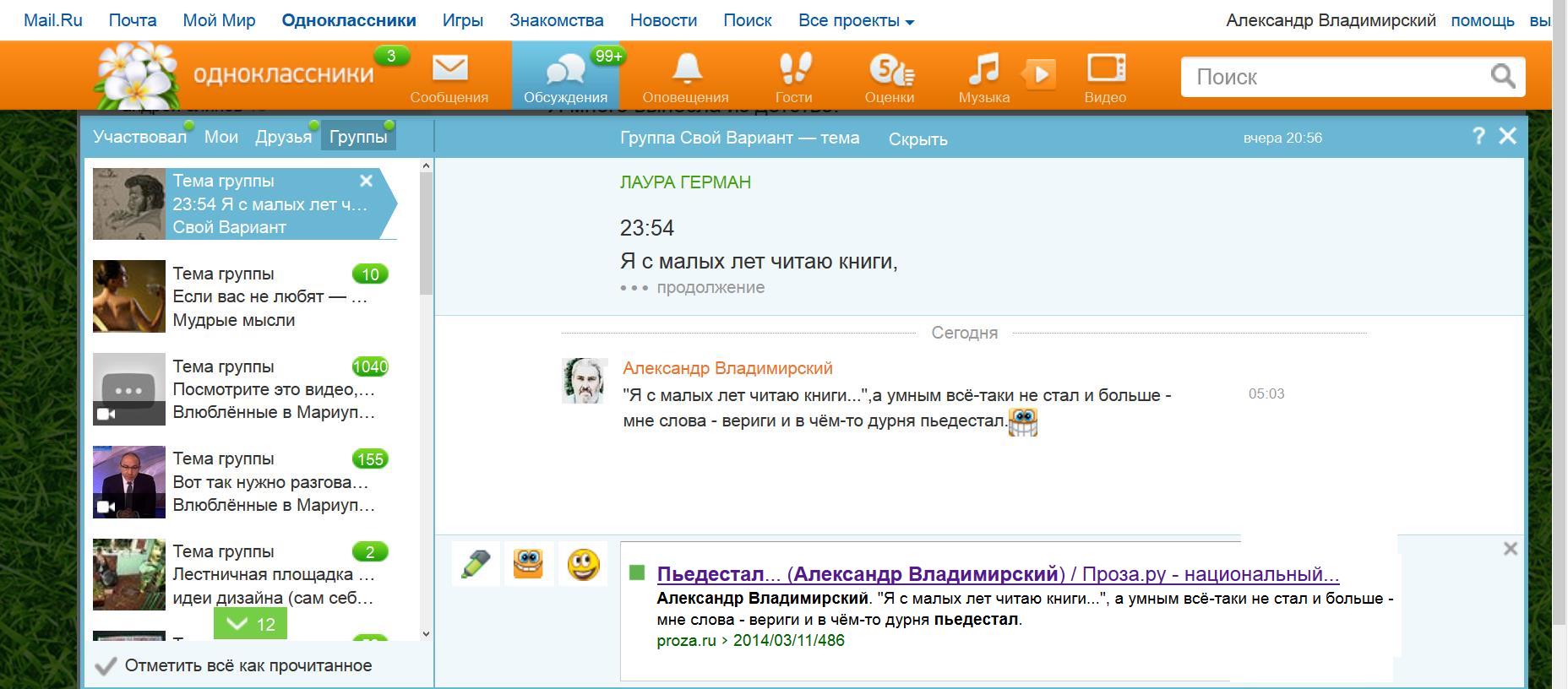
Task: Open Александр Владимирский commenter name link
Action: tap(727, 368)
